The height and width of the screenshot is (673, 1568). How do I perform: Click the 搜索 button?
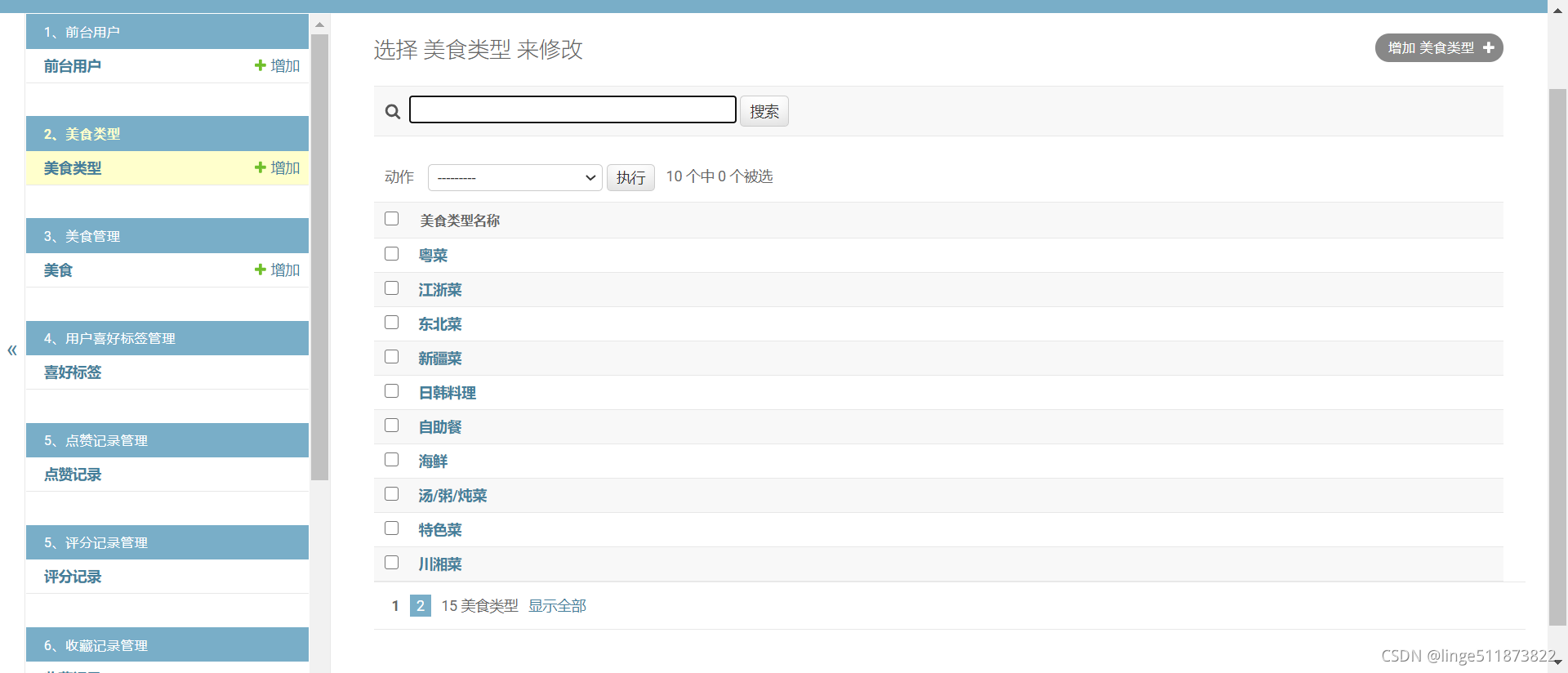[x=764, y=111]
